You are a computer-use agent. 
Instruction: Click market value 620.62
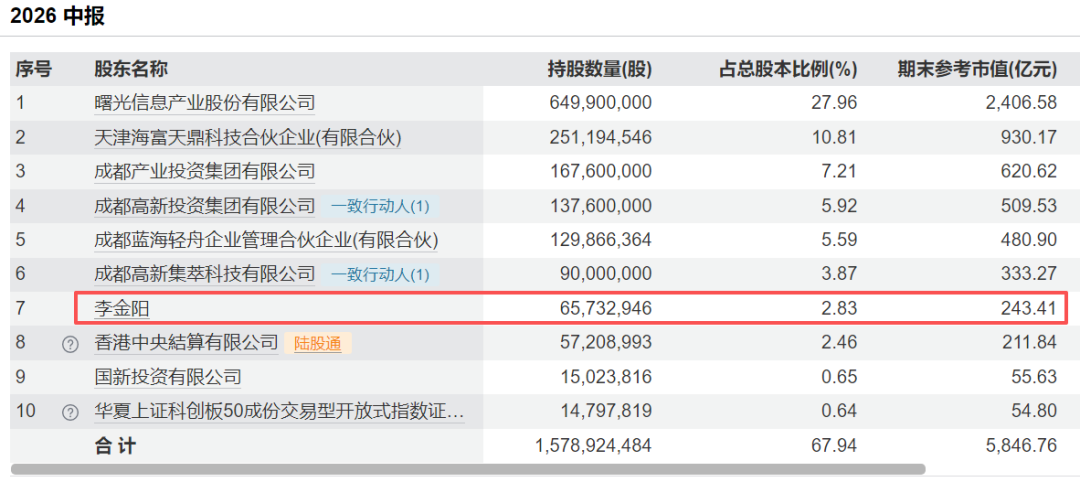pos(1029,171)
